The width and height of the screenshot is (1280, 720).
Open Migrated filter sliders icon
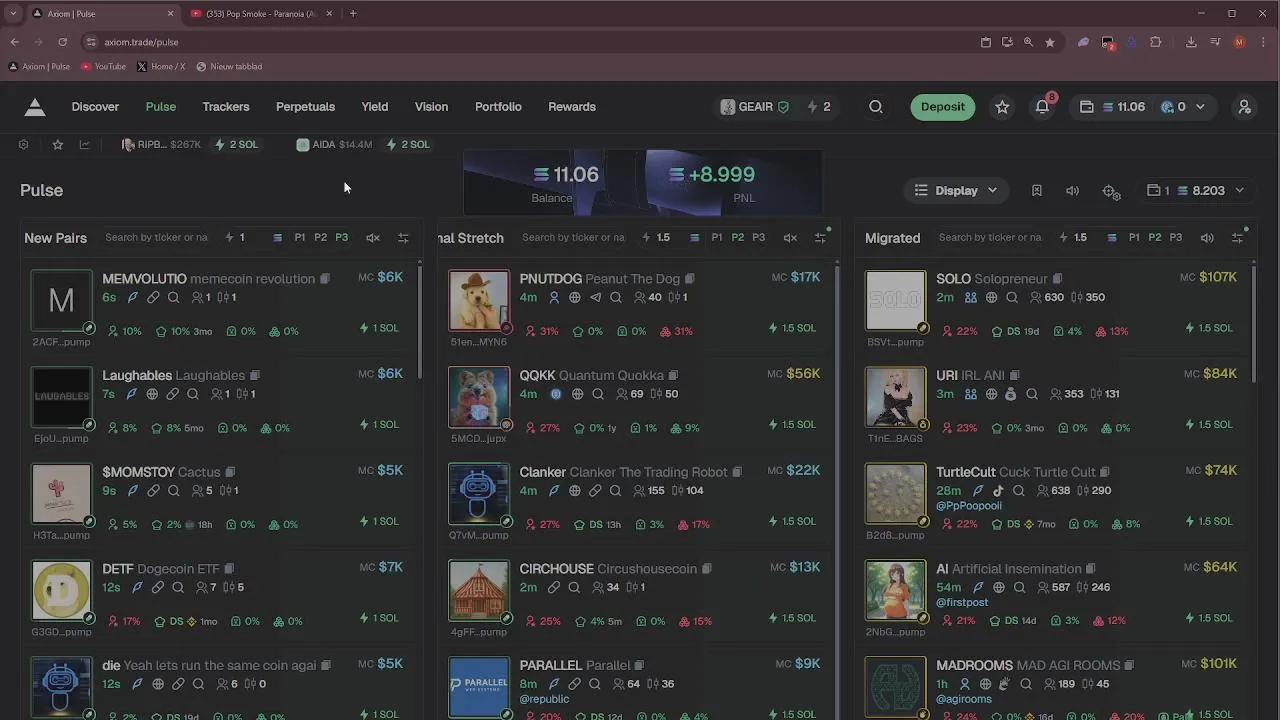click(1237, 238)
